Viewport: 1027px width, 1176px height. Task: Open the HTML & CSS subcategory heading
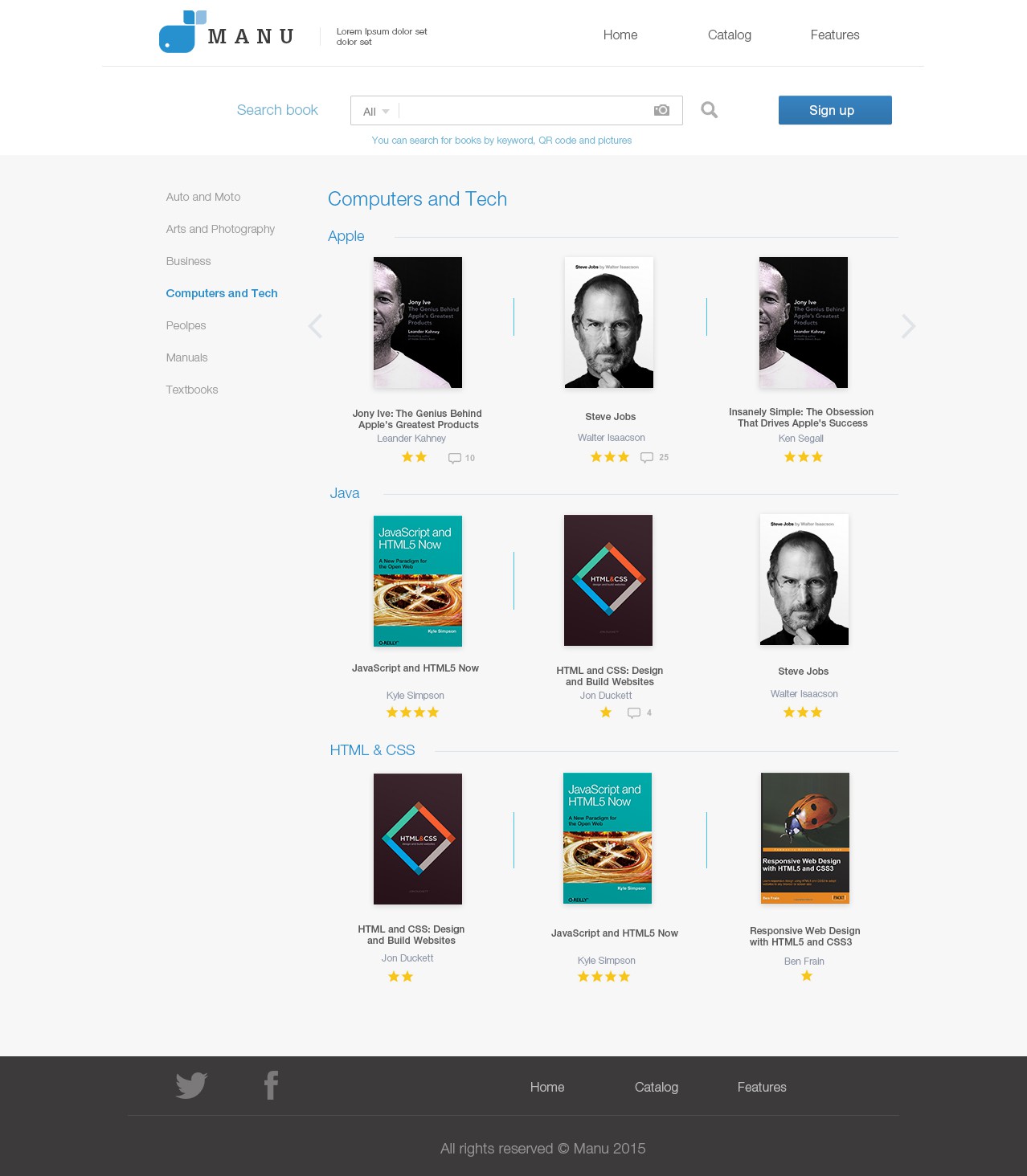coord(372,750)
